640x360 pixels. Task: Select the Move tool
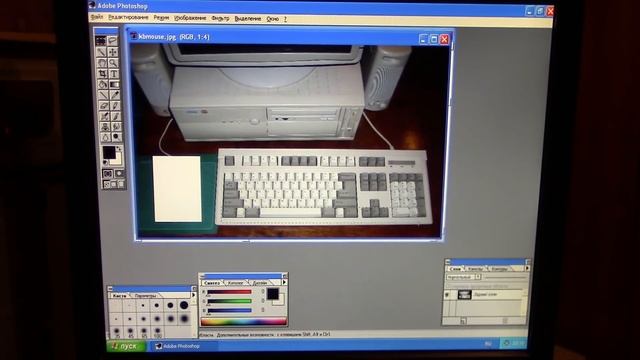click(113, 52)
